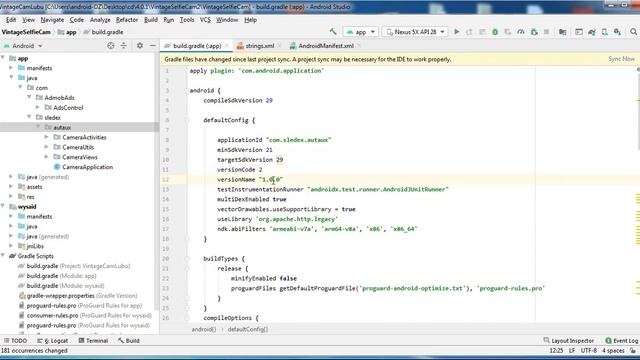Click the Run with Coverage icon
Viewport: 640px width, 360px height.
(508, 32)
